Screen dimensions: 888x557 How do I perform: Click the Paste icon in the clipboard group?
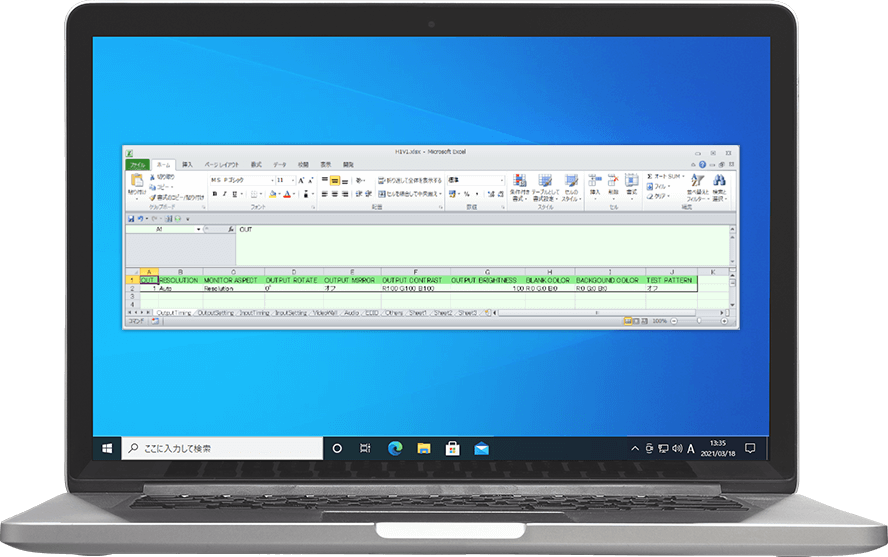(x=136, y=183)
